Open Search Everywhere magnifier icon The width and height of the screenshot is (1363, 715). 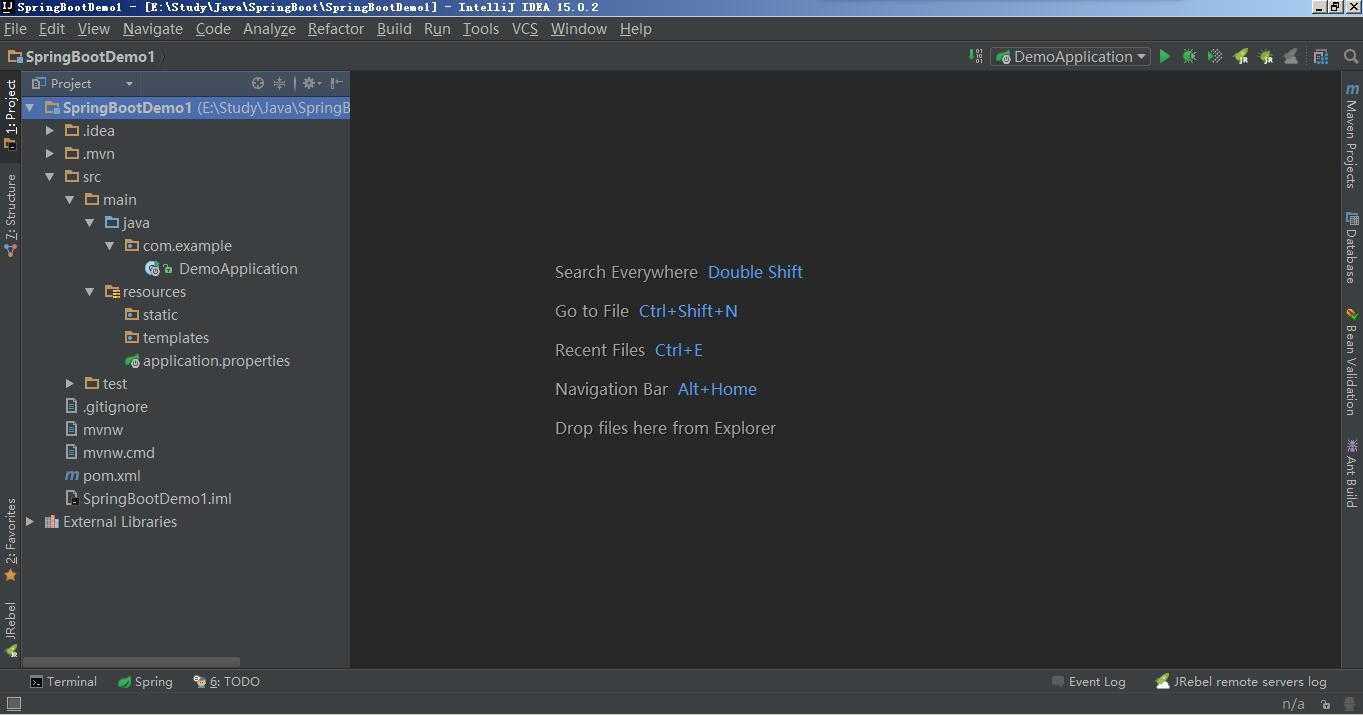click(1351, 57)
